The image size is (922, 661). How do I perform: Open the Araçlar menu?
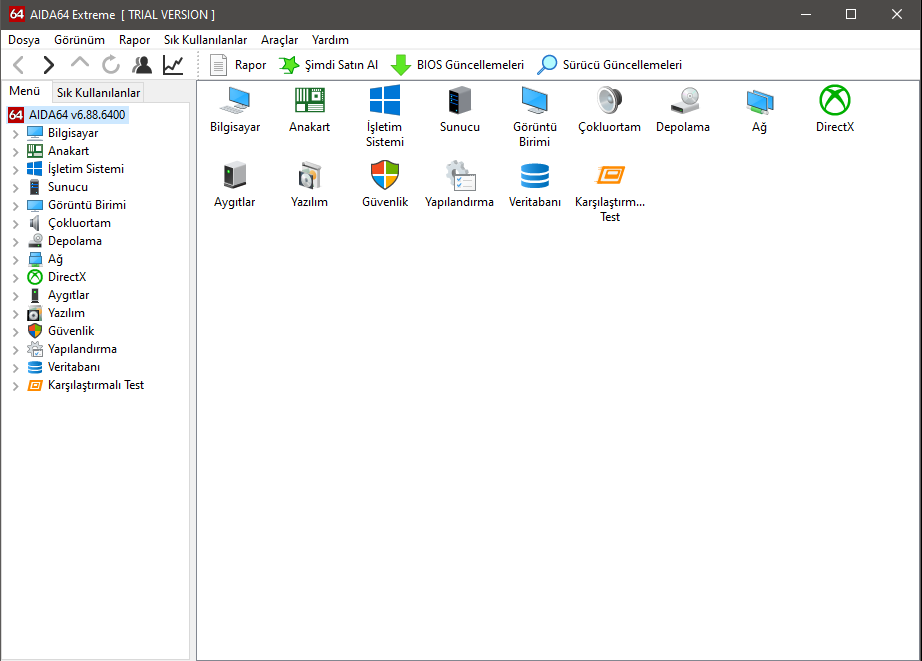click(x=279, y=40)
